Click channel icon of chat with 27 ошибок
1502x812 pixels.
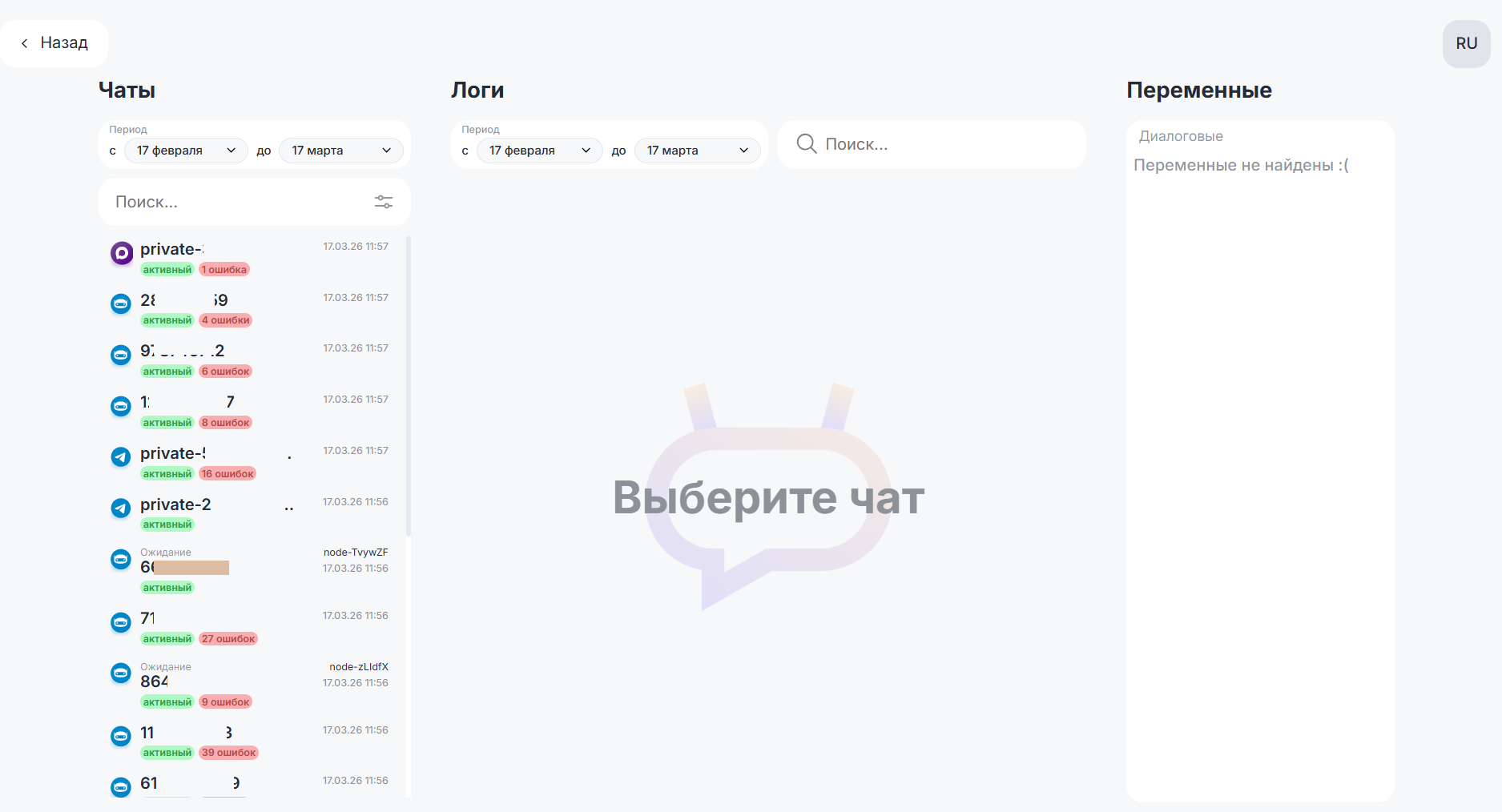tap(121, 622)
